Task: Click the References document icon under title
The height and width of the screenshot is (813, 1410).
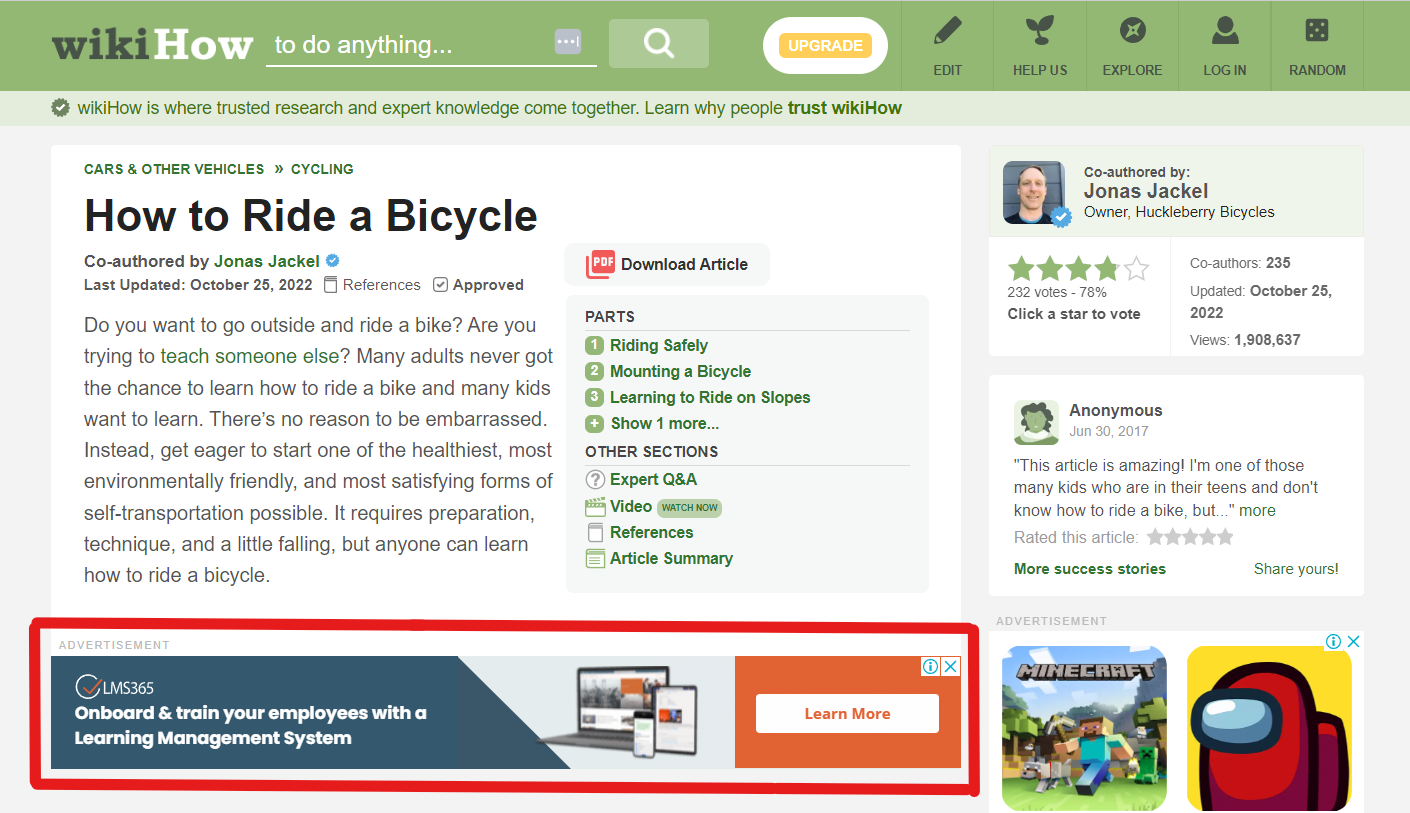Action: (331, 285)
